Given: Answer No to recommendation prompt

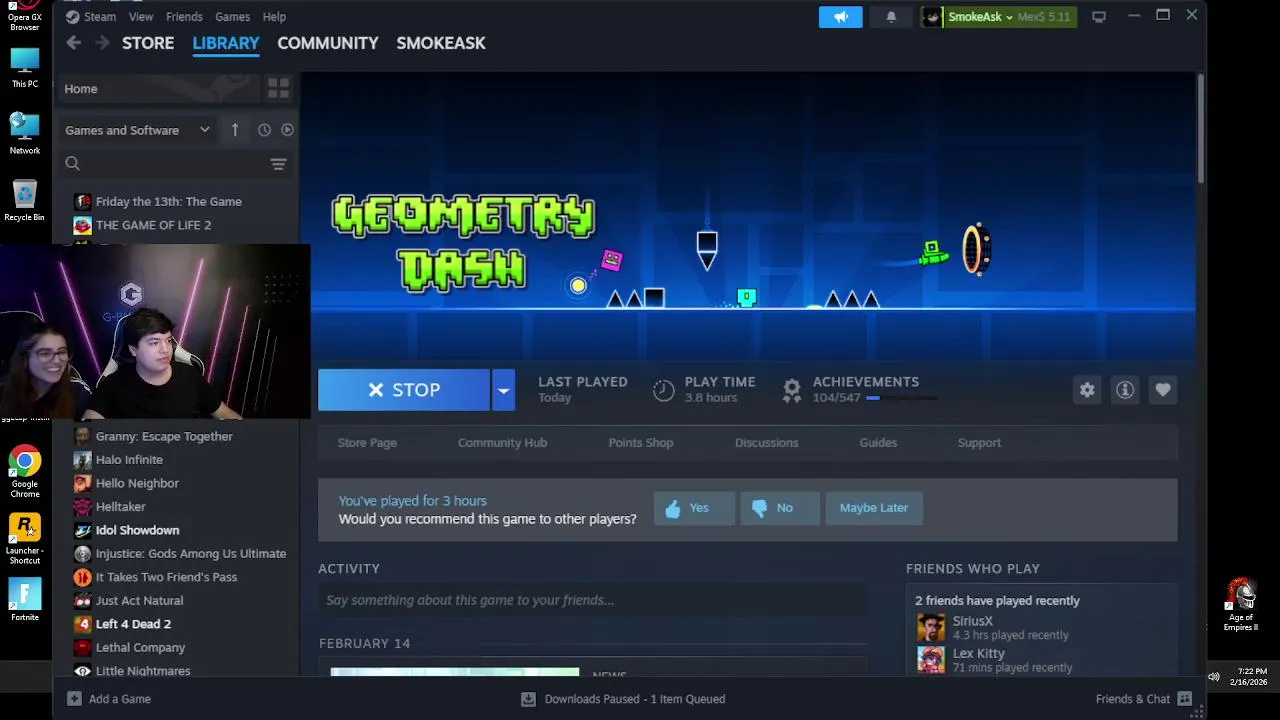Looking at the screenshot, I should coord(779,508).
